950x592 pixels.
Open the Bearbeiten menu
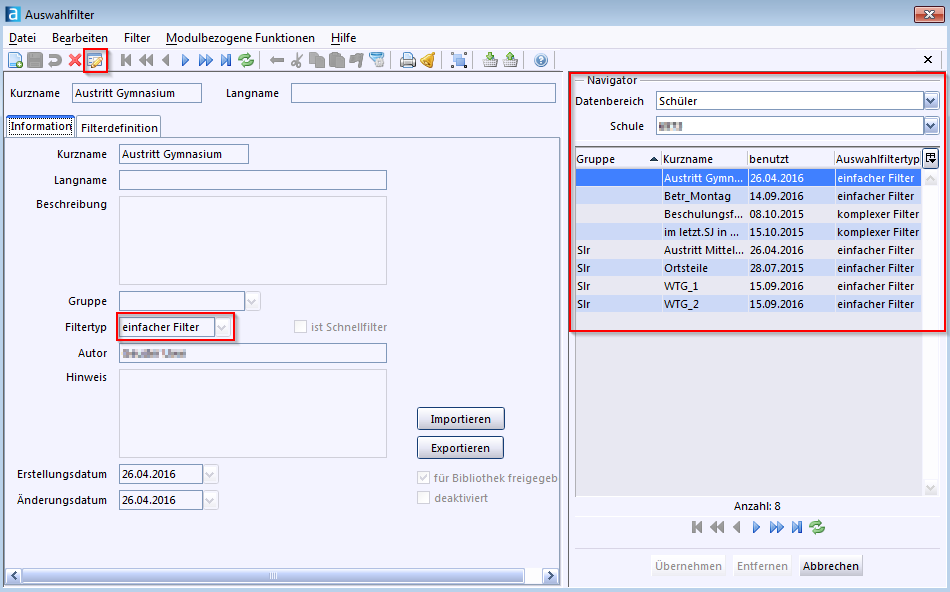80,38
